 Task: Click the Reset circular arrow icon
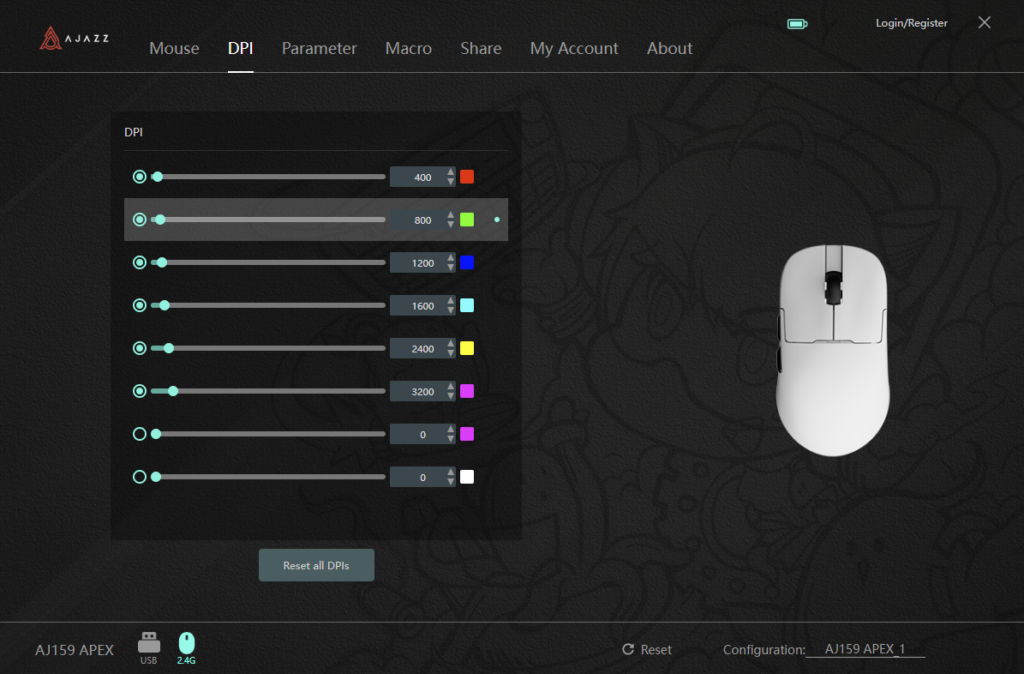click(x=628, y=650)
